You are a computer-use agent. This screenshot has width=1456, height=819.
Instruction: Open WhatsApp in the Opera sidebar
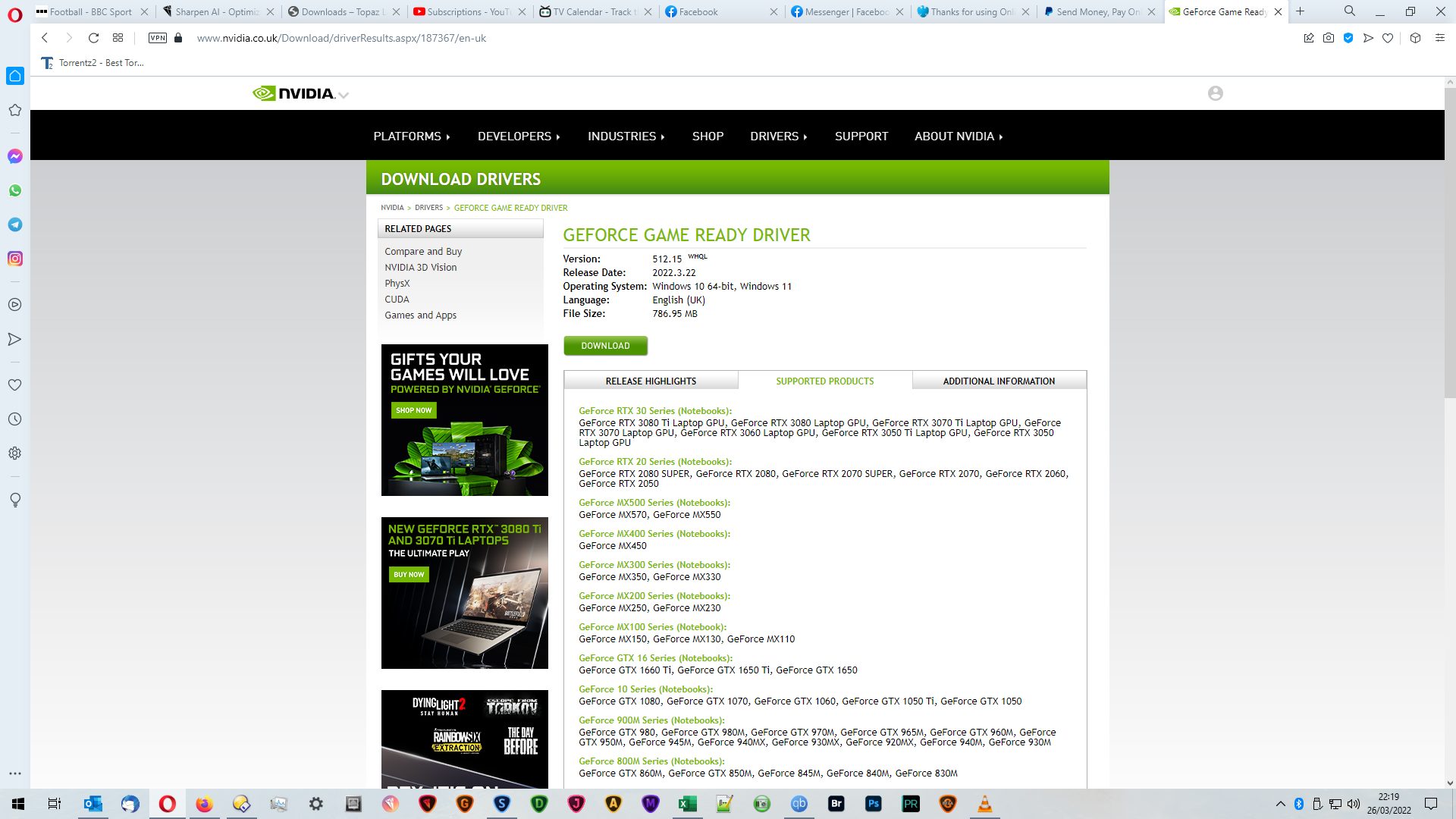(x=14, y=190)
